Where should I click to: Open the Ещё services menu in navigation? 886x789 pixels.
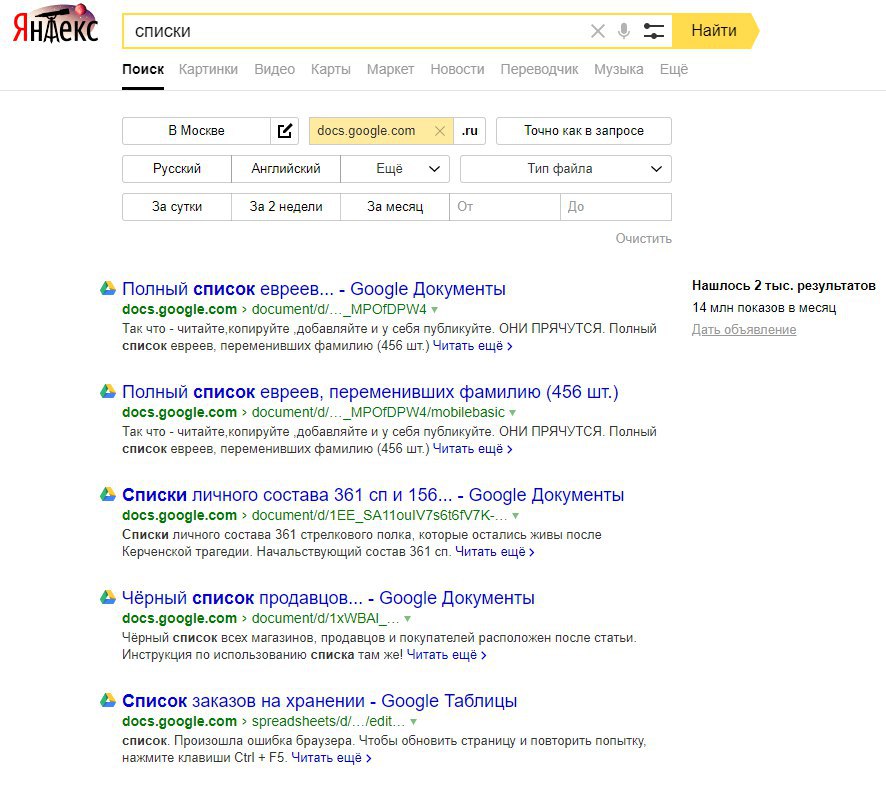674,70
